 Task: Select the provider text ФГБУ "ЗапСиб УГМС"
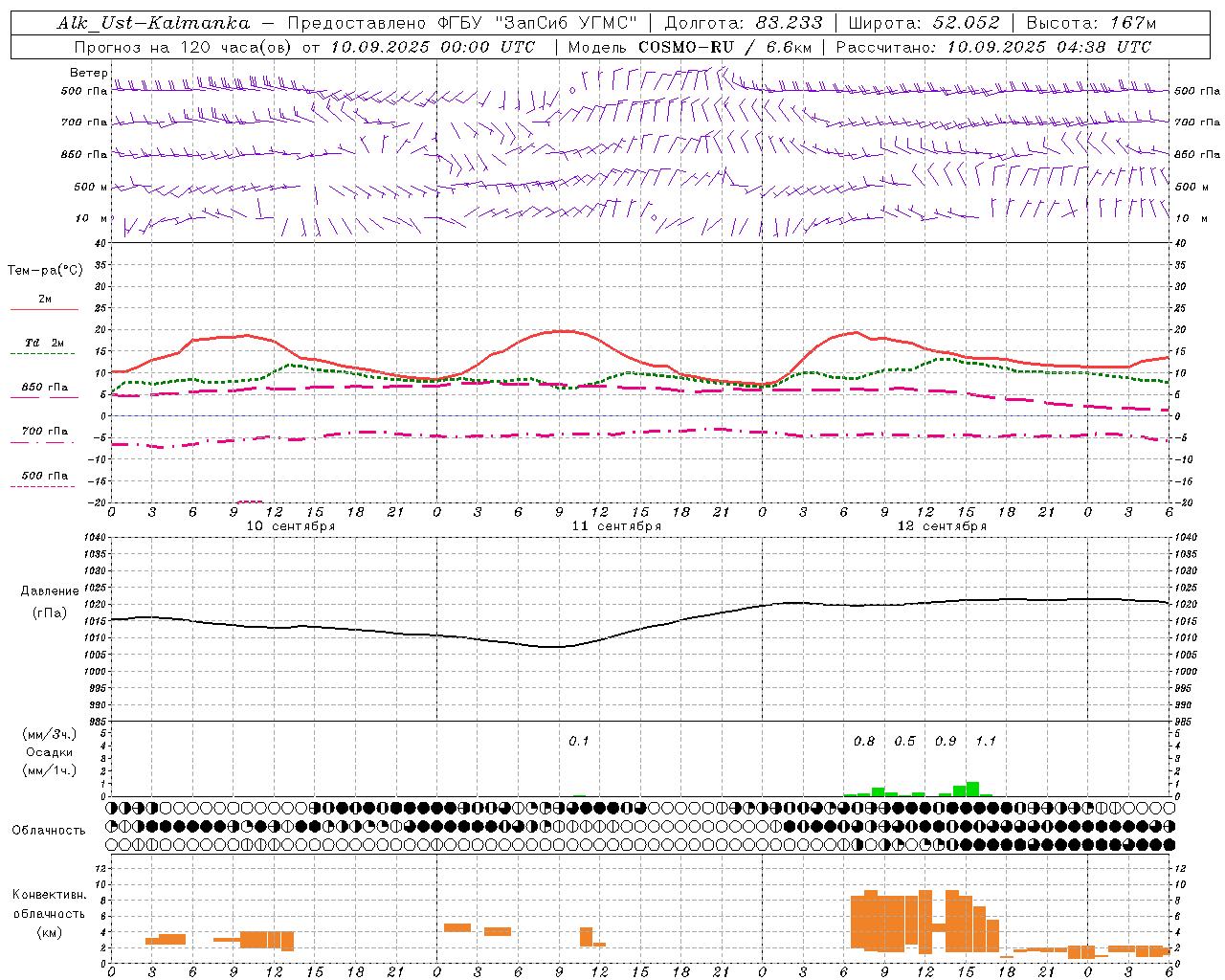tap(539, 23)
